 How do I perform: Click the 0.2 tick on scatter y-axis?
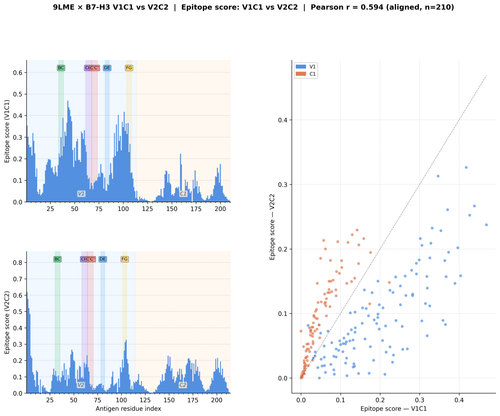(x=283, y=249)
